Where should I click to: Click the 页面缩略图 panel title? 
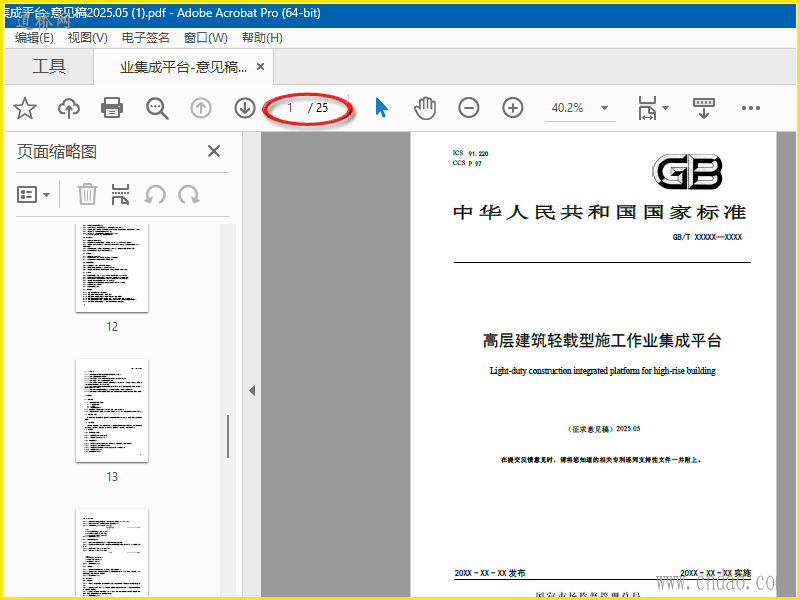57,152
